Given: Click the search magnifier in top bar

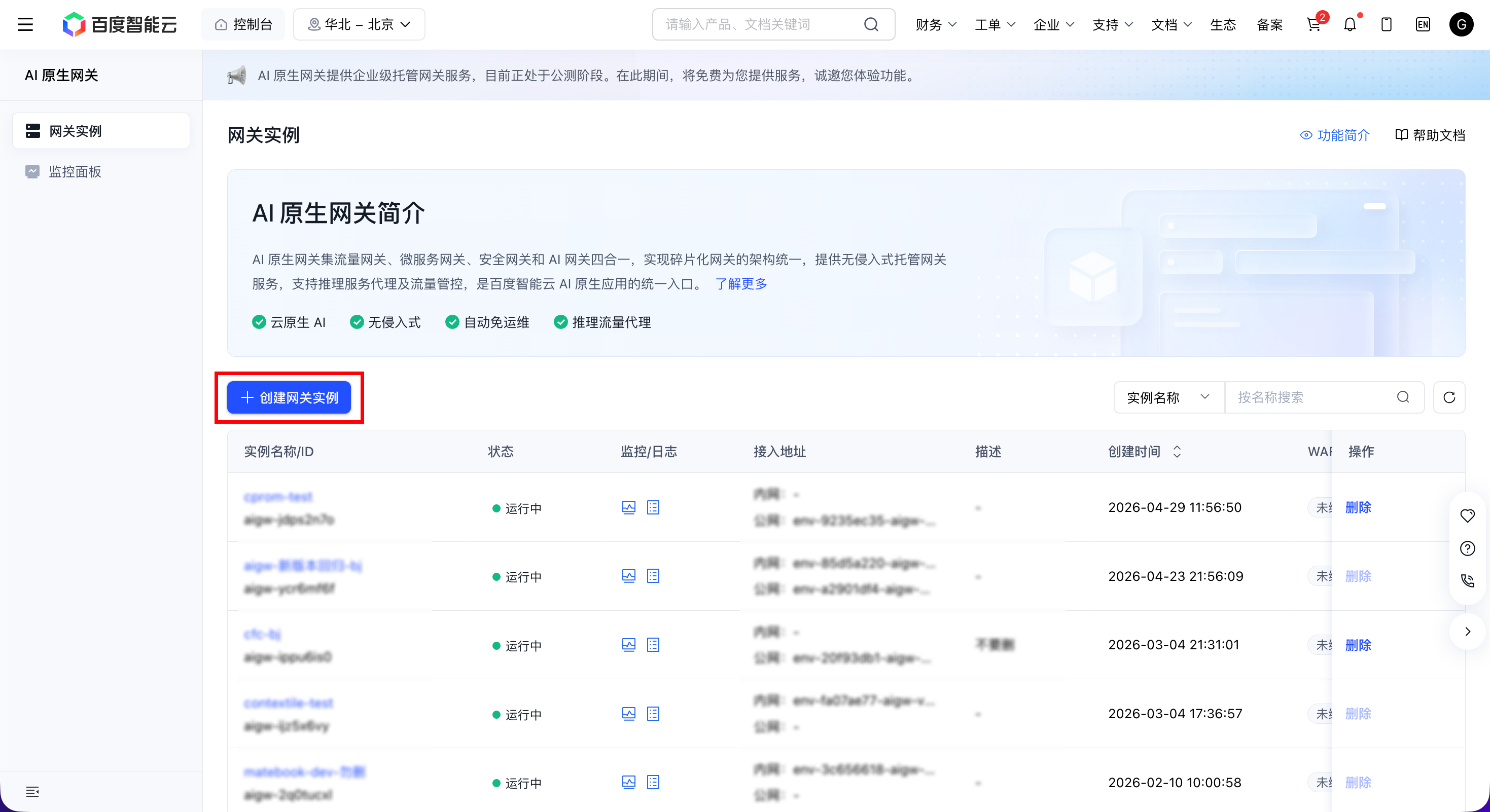Looking at the screenshot, I should (x=871, y=24).
